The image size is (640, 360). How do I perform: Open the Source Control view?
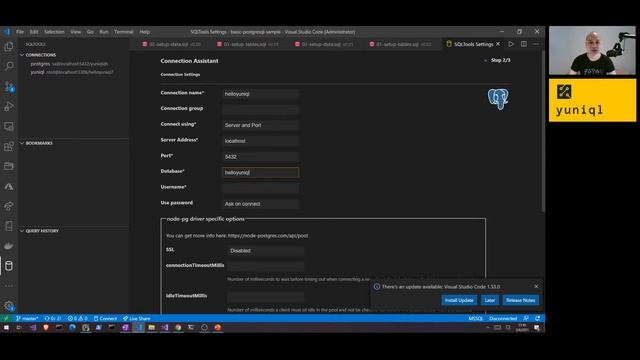[x=9, y=86]
